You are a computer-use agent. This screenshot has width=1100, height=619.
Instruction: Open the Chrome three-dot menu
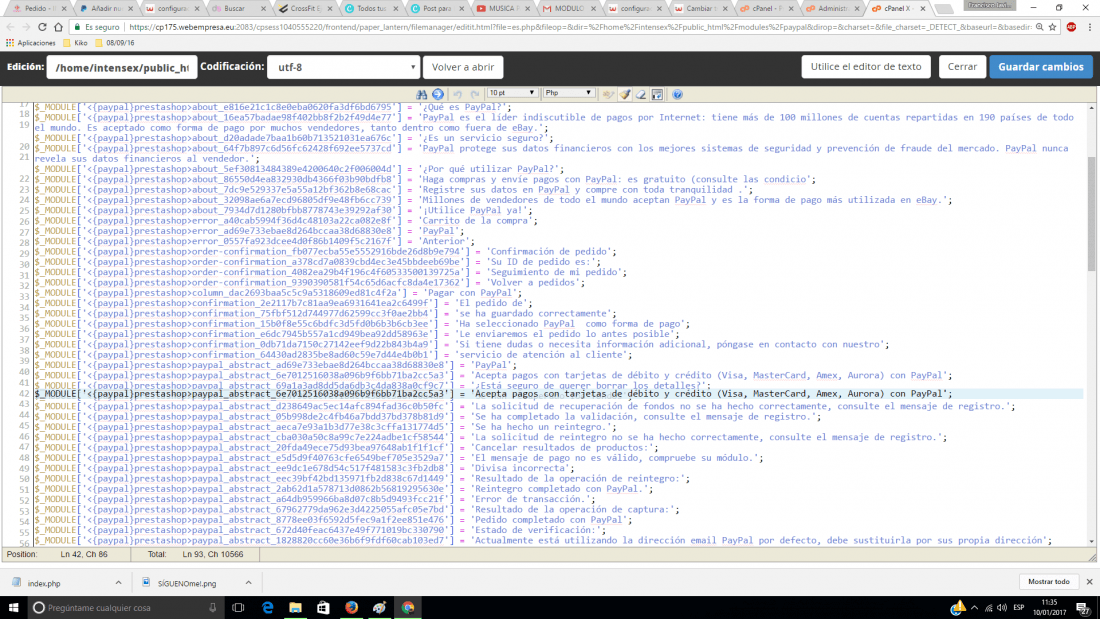coord(1089,27)
